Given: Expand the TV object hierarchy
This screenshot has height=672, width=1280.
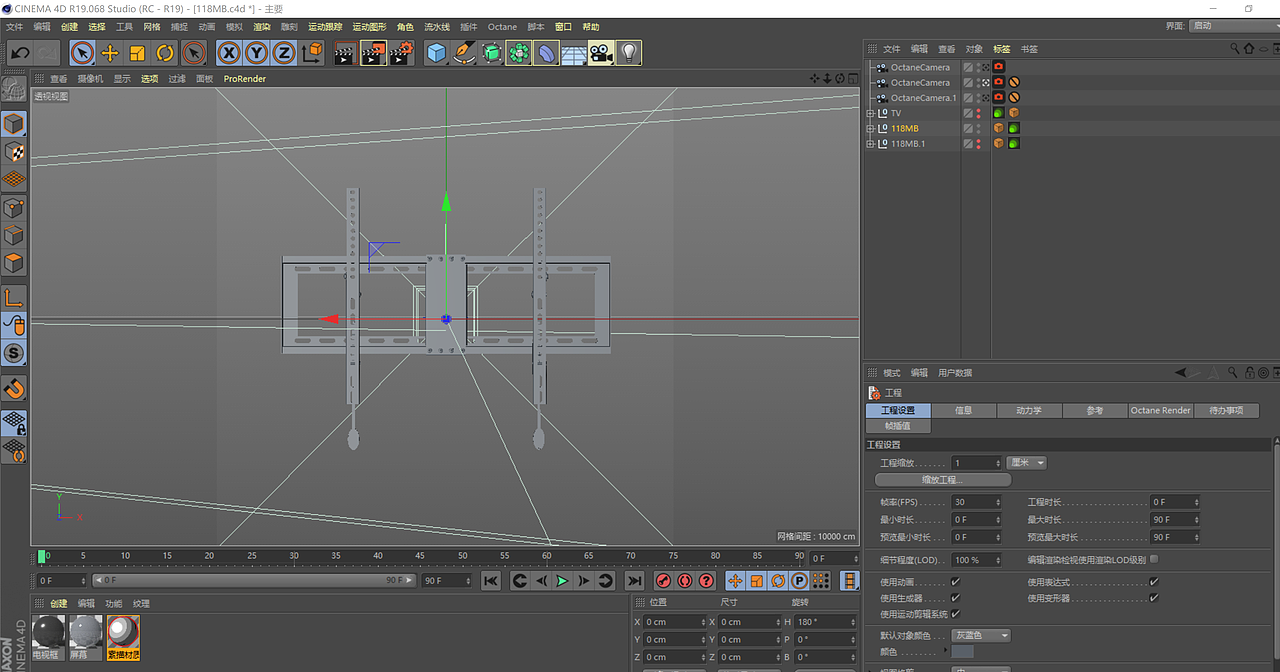Looking at the screenshot, I should pos(871,114).
